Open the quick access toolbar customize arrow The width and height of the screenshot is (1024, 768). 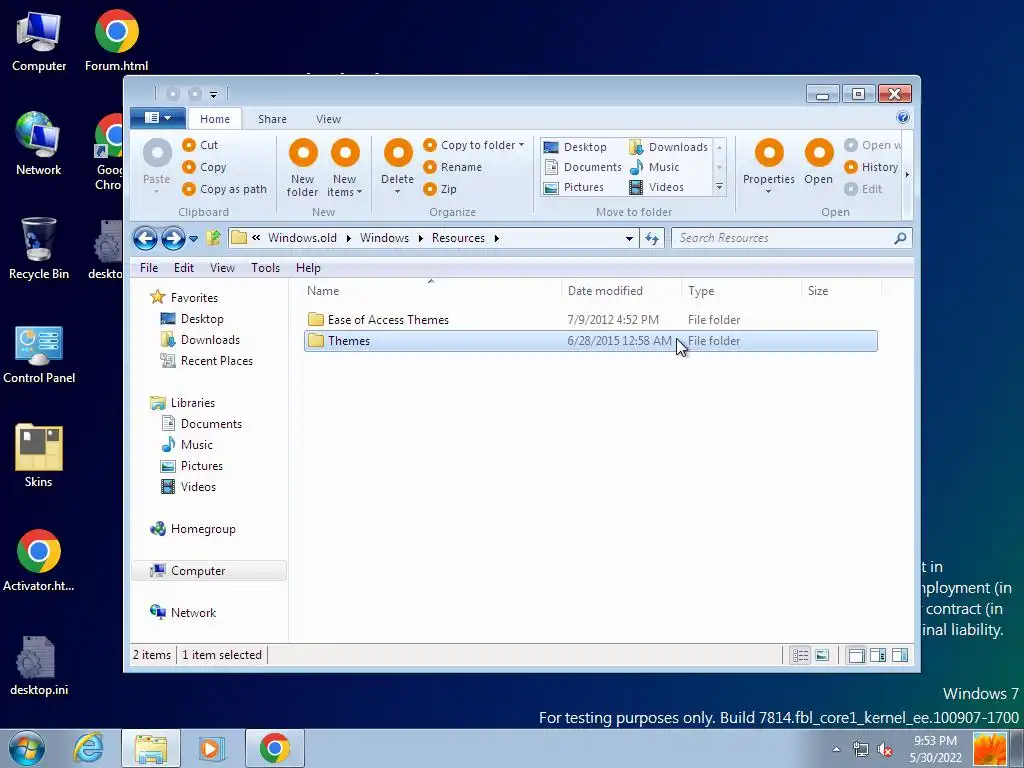pos(213,95)
